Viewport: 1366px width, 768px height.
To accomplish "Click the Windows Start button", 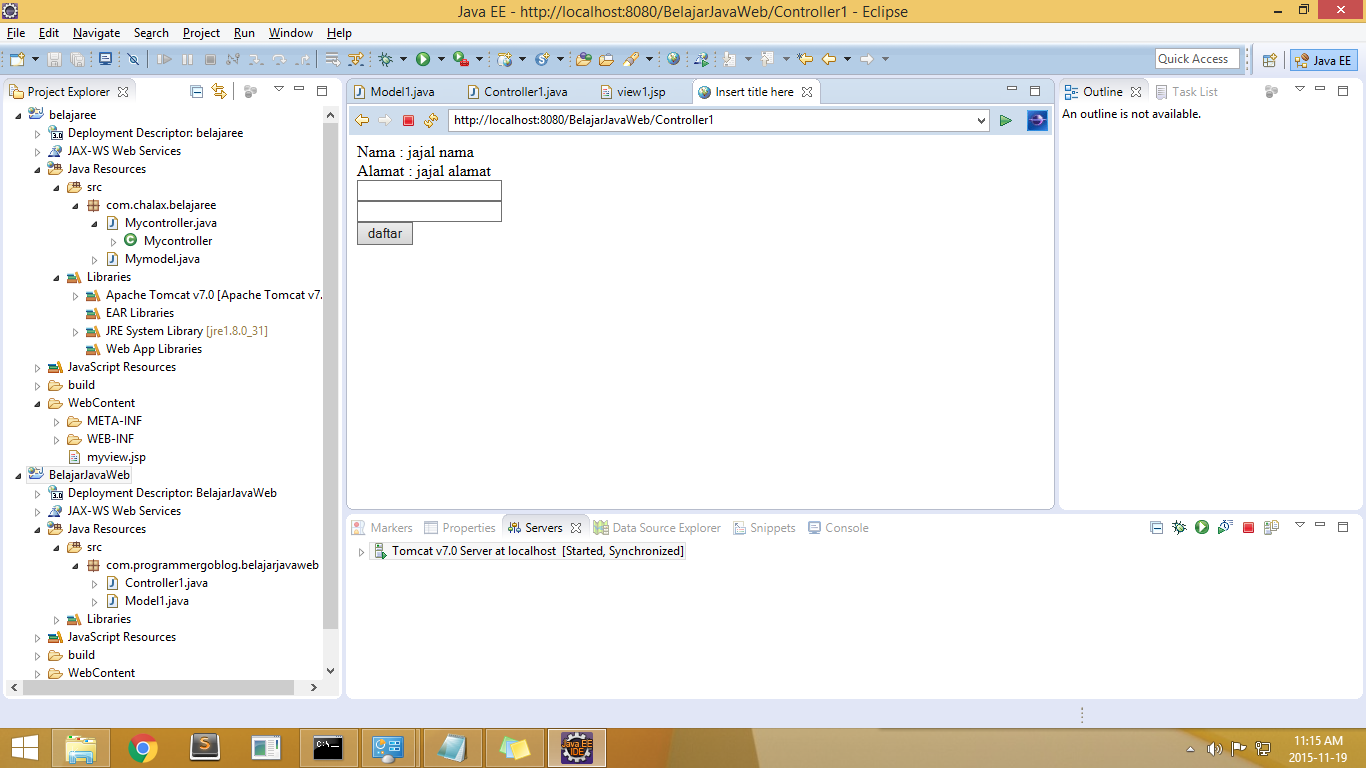I will [x=24, y=747].
